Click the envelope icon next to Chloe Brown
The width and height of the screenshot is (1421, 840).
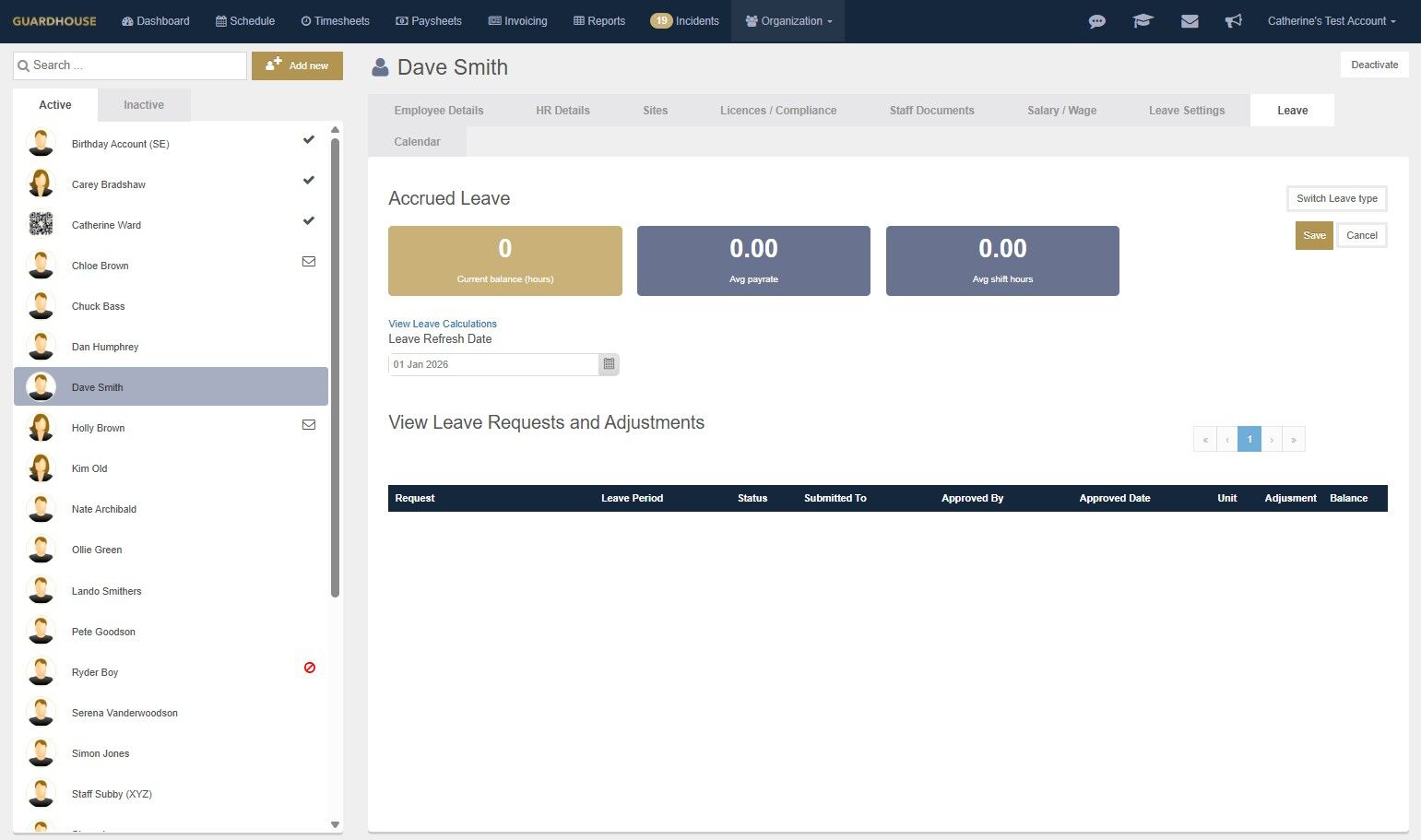pyautogui.click(x=309, y=262)
